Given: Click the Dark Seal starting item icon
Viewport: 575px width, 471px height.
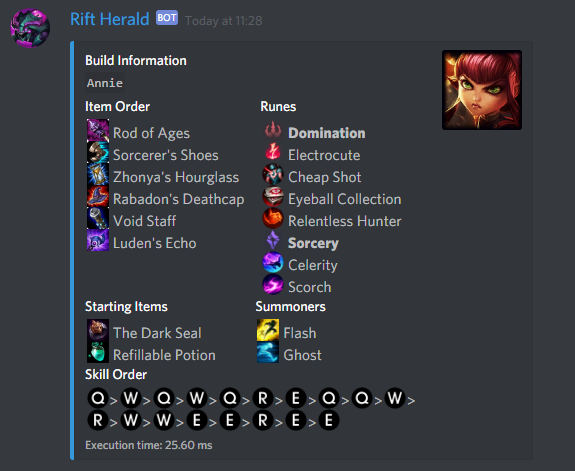Looking at the screenshot, I should click(98, 330).
